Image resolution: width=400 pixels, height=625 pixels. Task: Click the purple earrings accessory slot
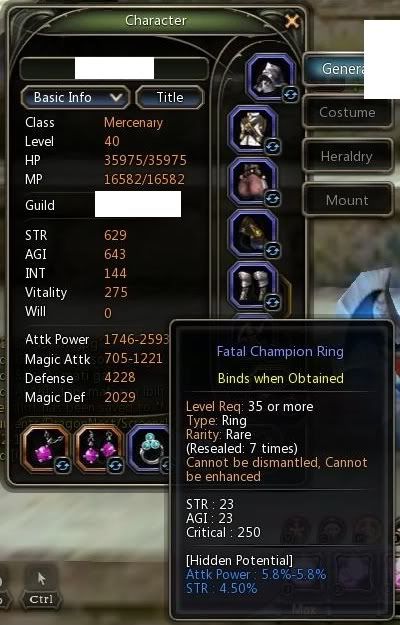[99, 448]
